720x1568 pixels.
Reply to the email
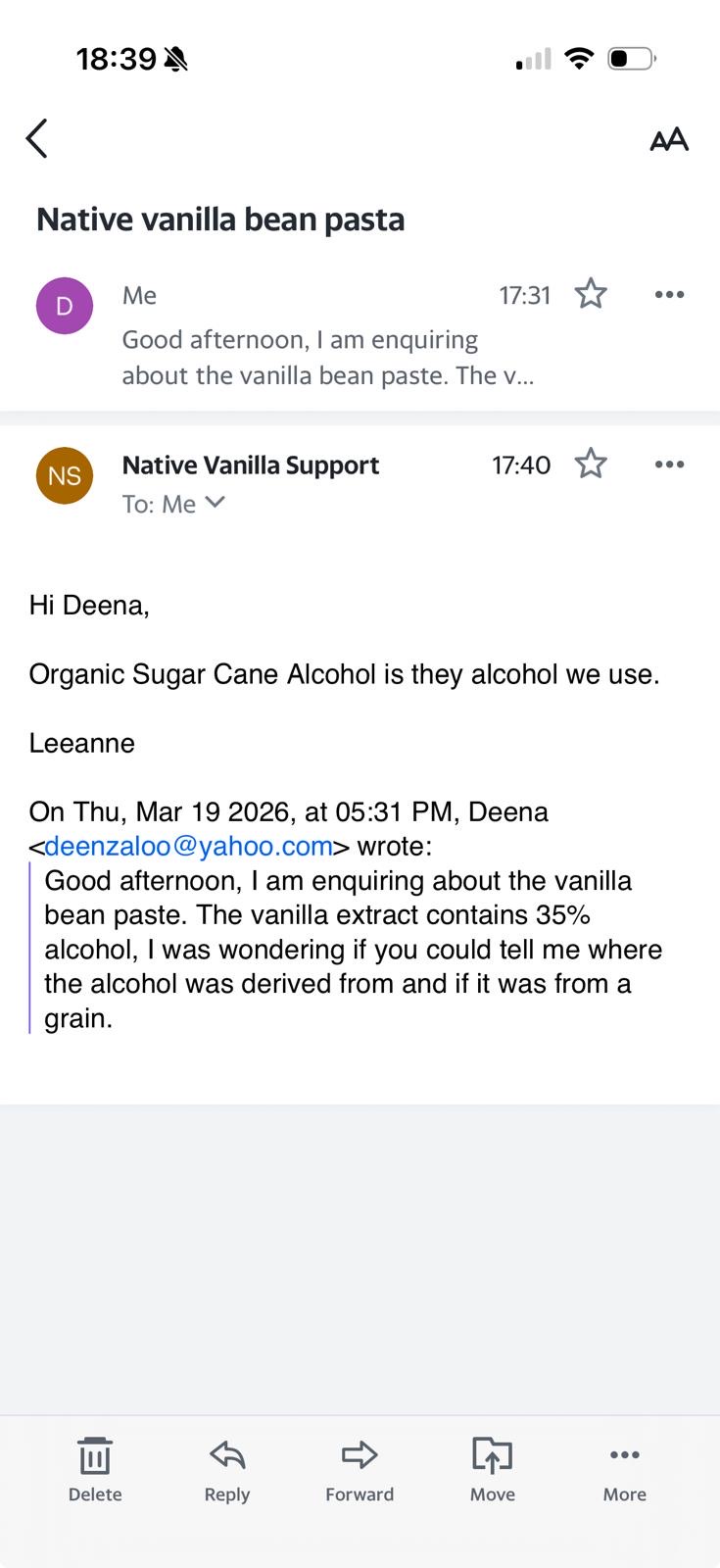227,1467
